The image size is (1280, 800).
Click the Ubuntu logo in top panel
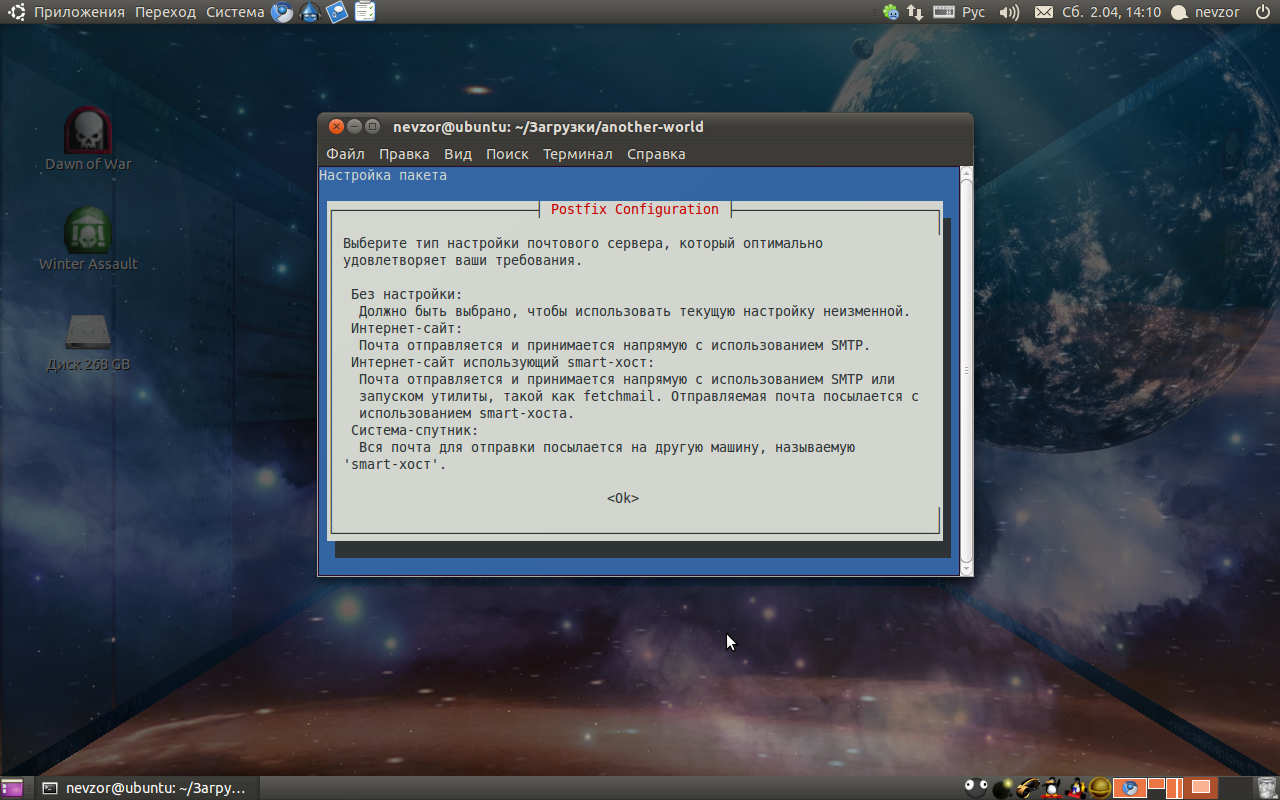[16, 12]
